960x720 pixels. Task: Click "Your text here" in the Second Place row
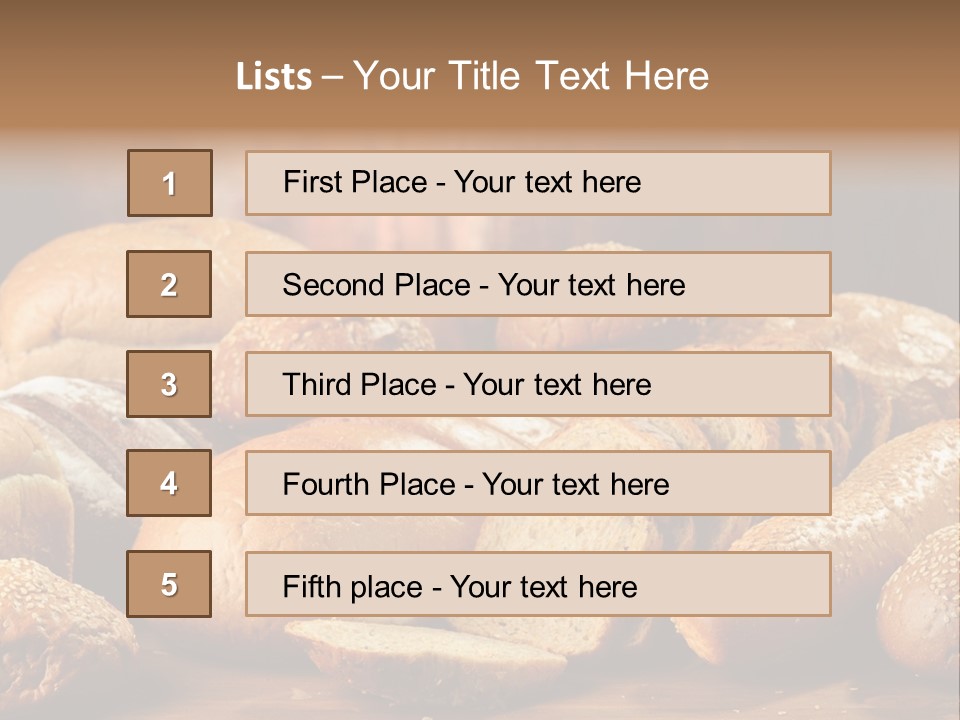pos(591,285)
